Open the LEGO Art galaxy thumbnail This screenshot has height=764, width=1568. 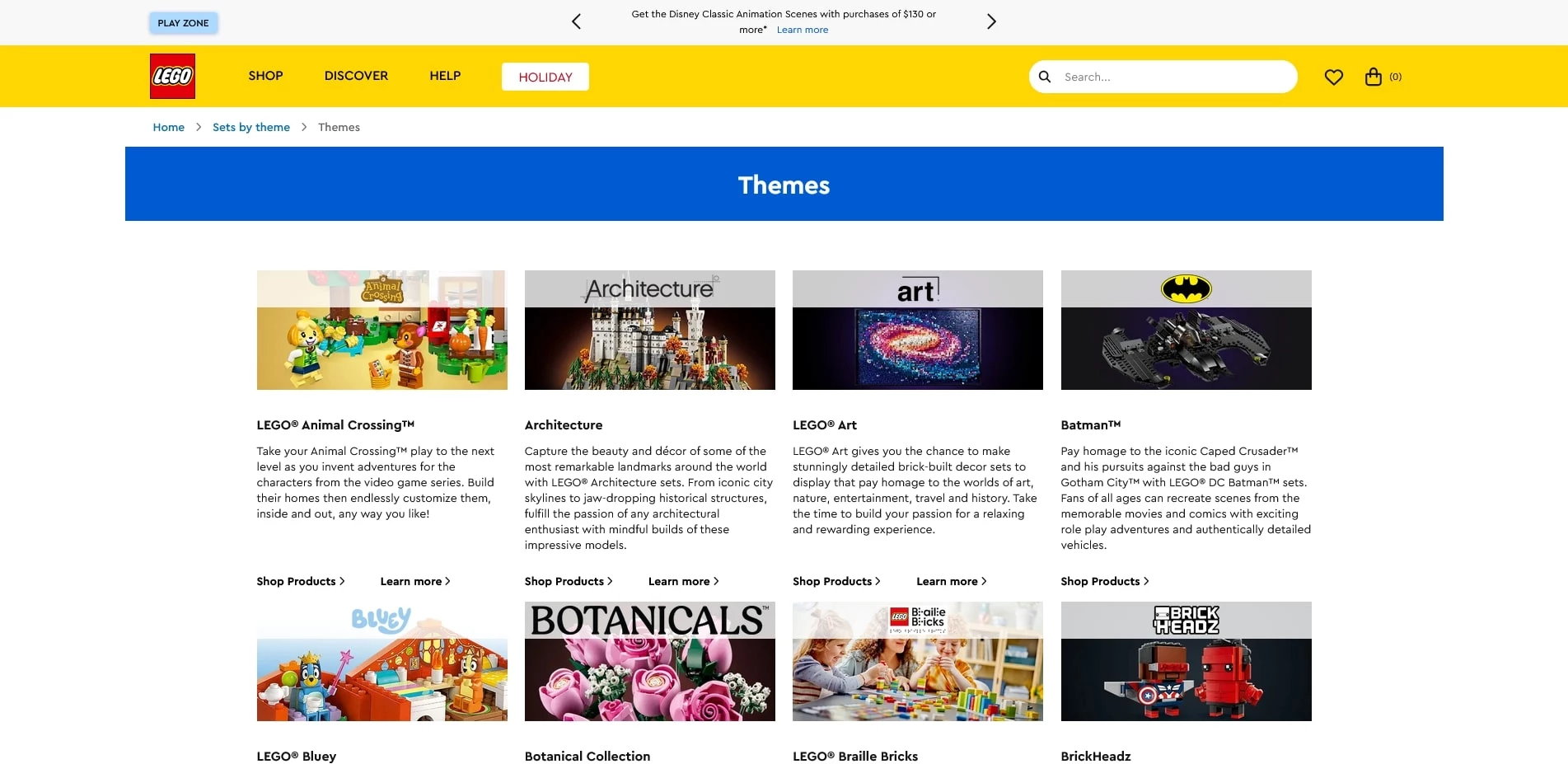[917, 330]
